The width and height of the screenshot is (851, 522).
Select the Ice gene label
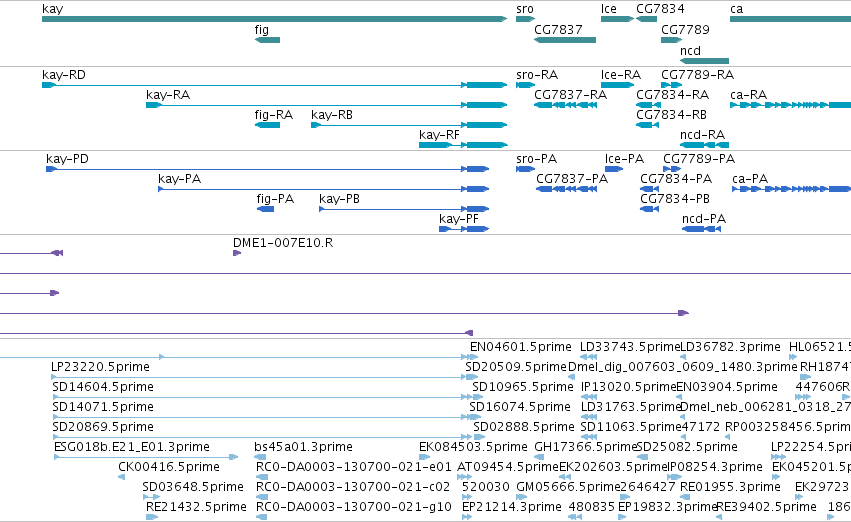[608, 9]
